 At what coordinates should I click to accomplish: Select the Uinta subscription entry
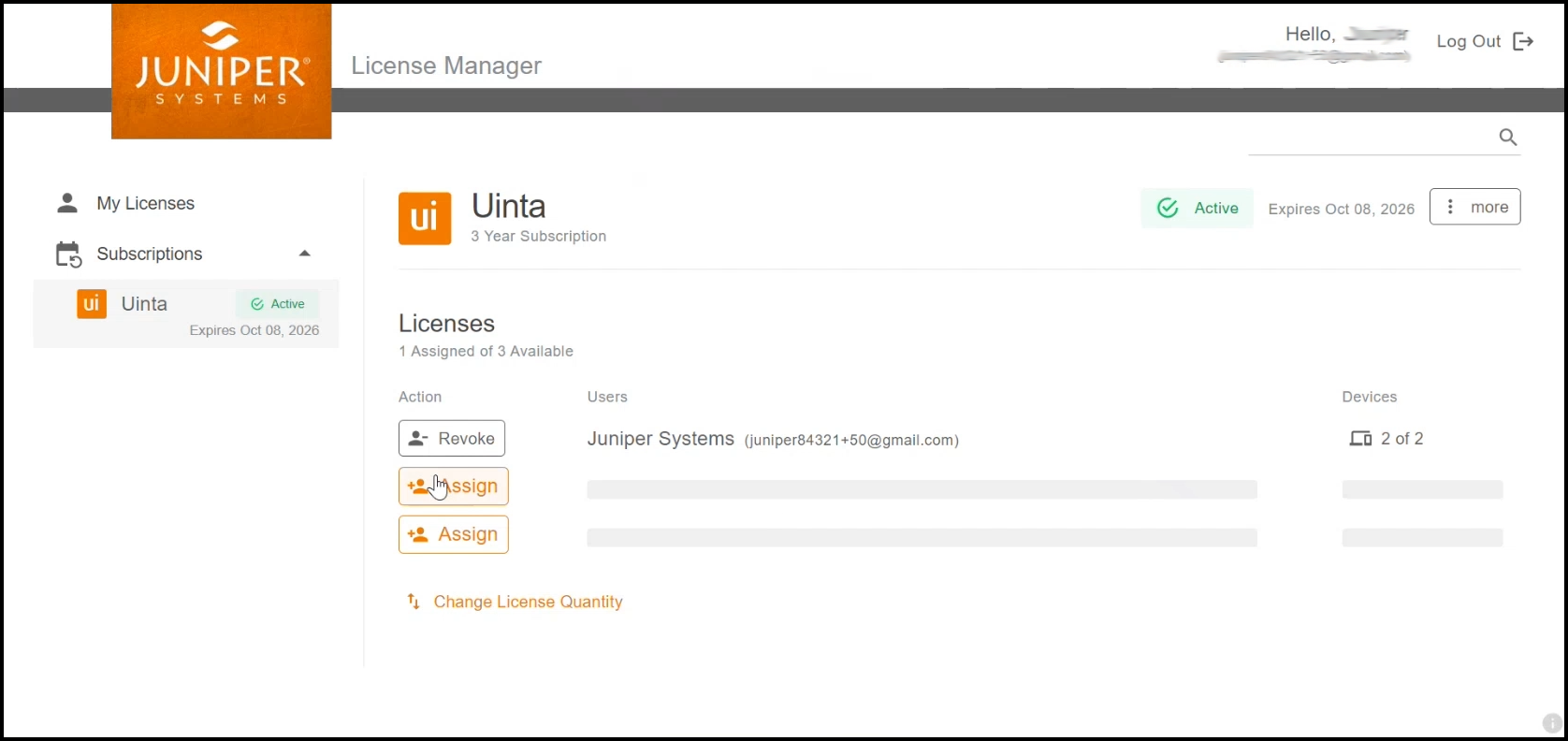tap(187, 314)
